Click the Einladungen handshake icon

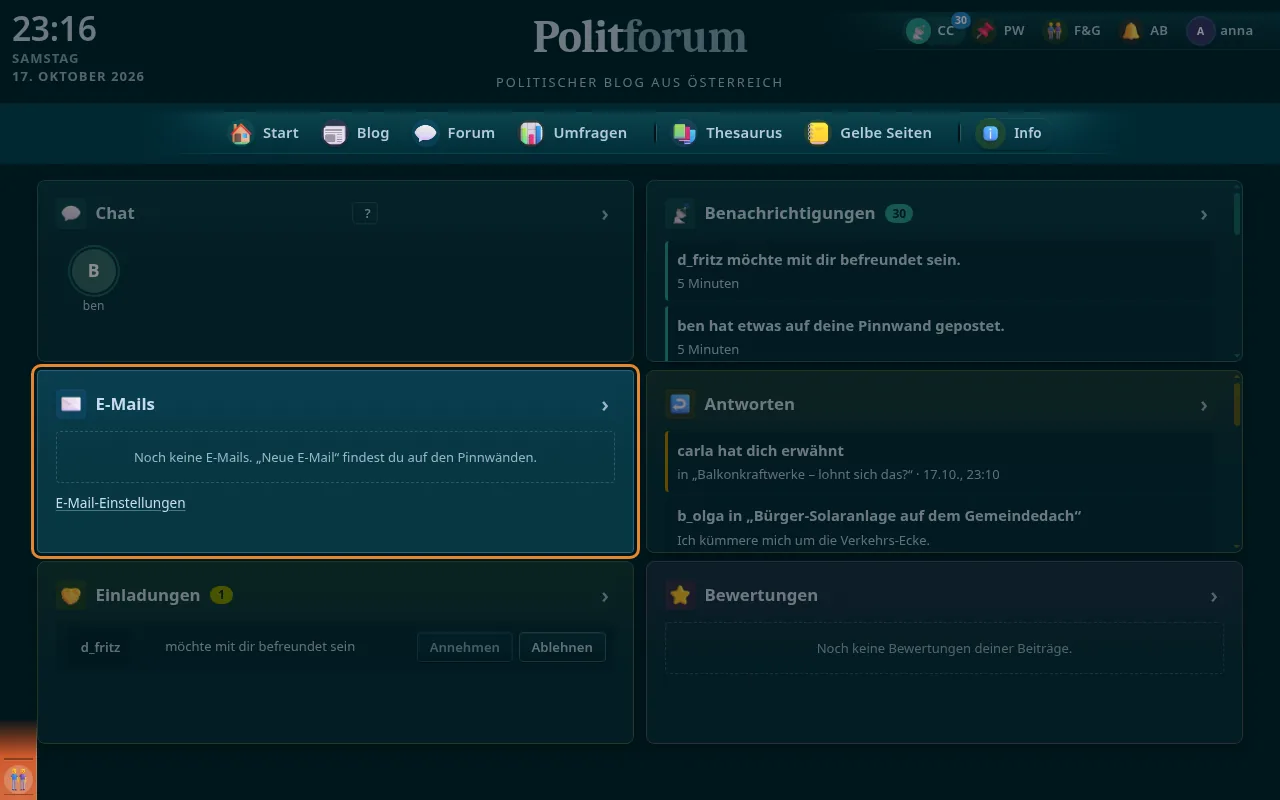pos(71,595)
